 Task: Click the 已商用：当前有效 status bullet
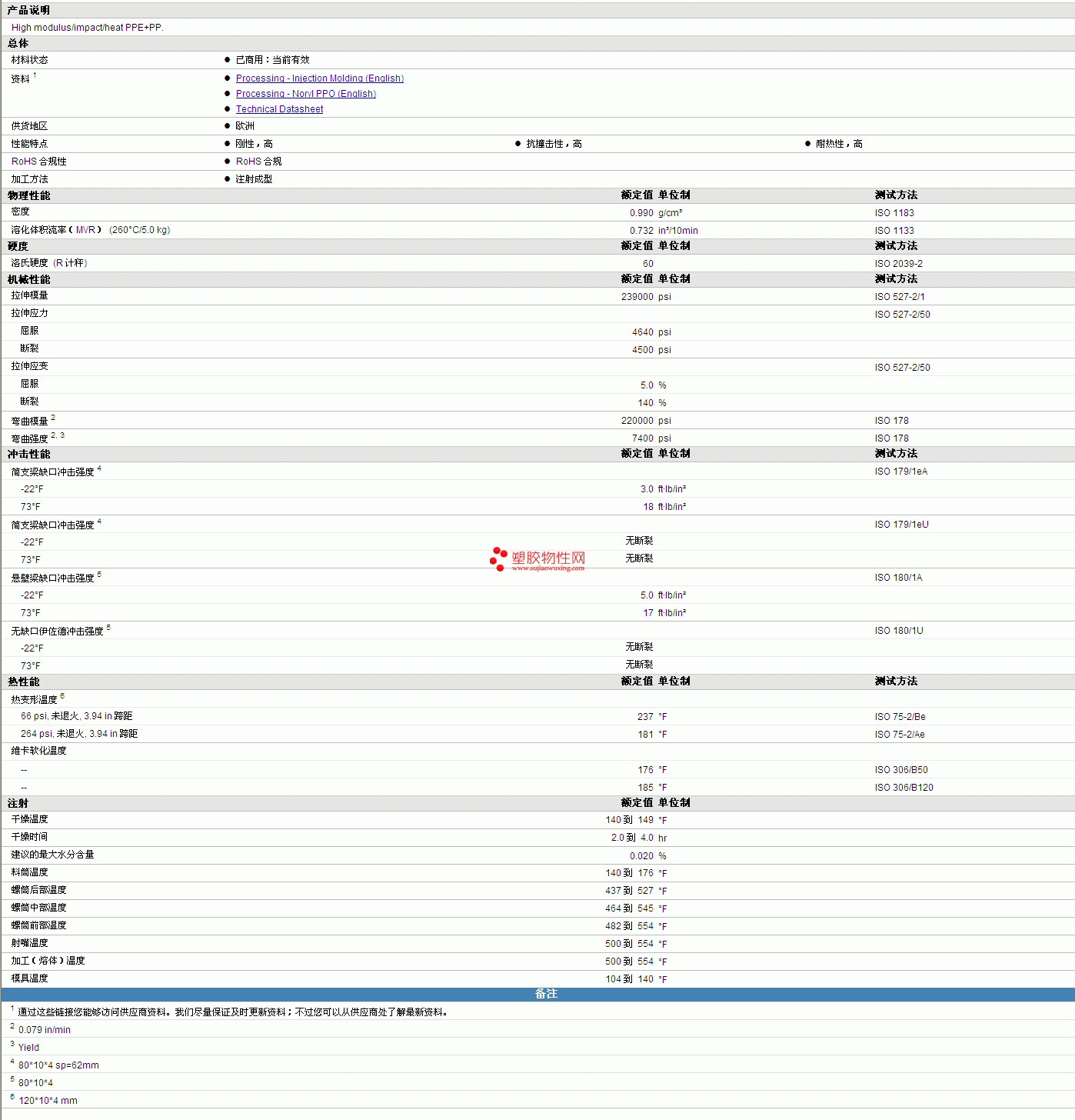click(272, 60)
